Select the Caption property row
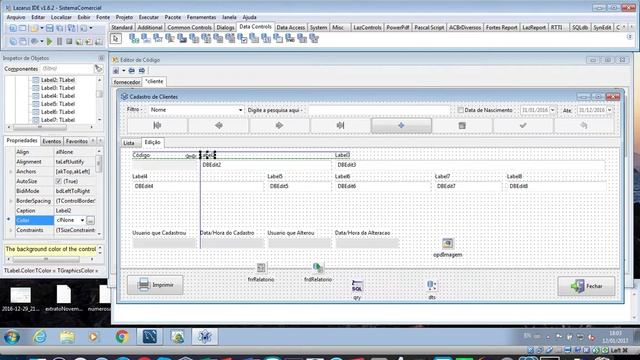 click(55, 211)
